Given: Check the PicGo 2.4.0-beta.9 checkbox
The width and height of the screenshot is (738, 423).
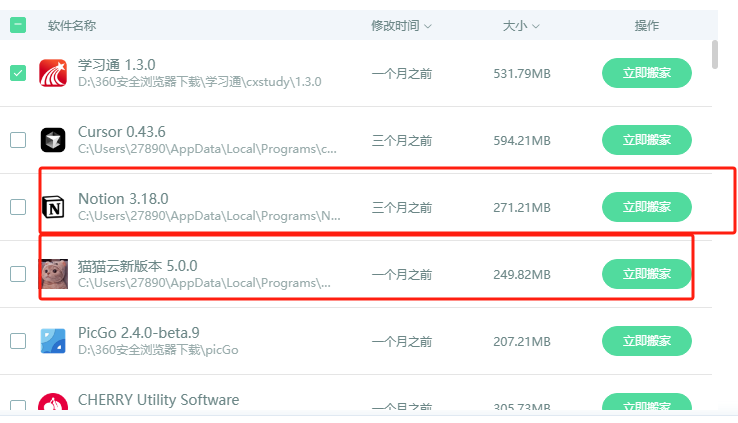Looking at the screenshot, I should pyautogui.click(x=18, y=341).
